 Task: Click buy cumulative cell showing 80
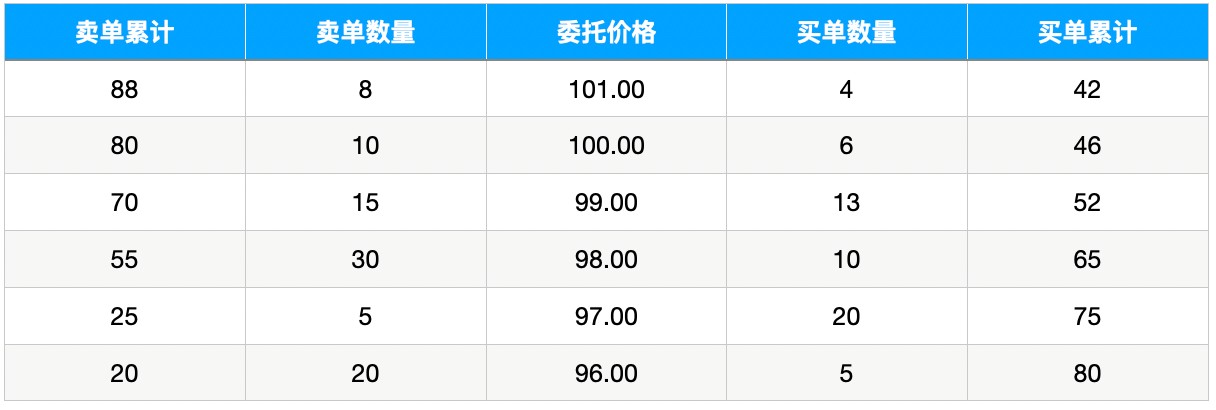click(1087, 373)
